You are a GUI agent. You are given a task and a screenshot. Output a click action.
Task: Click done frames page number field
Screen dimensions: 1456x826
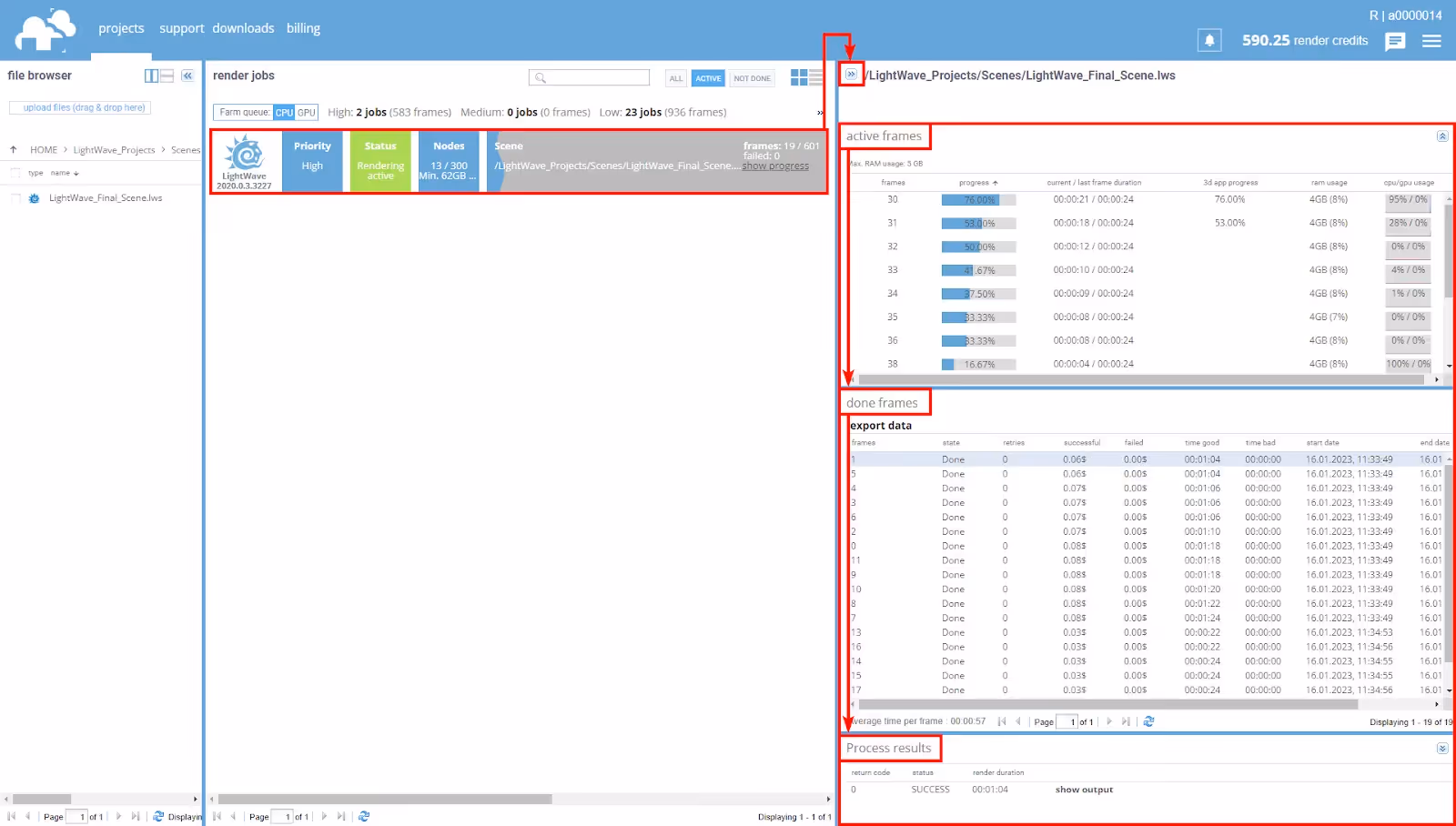coord(1067,722)
